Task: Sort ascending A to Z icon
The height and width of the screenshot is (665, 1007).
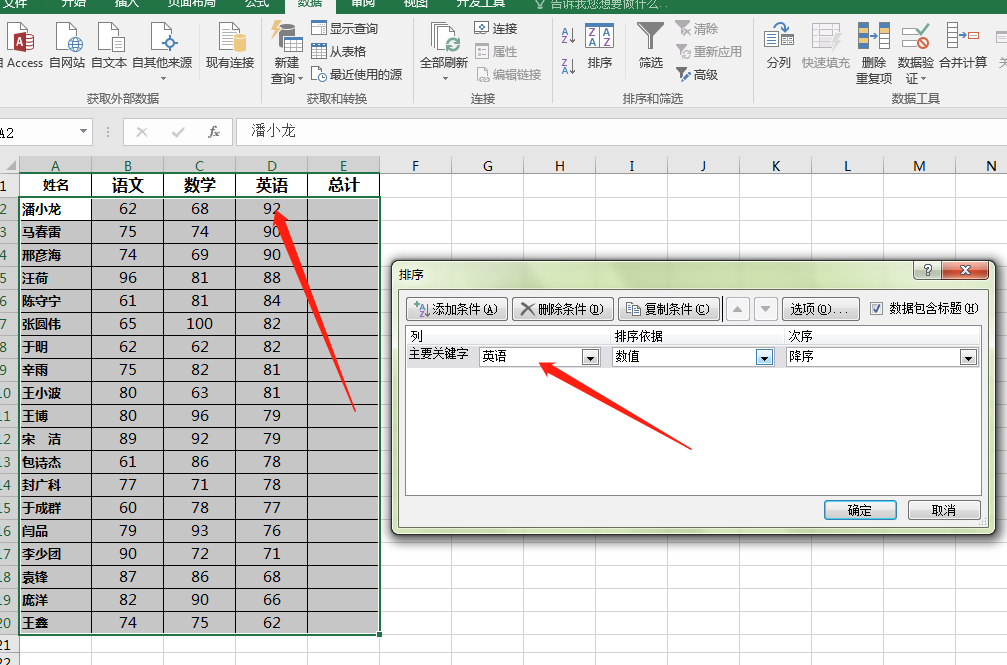Action: (x=568, y=36)
